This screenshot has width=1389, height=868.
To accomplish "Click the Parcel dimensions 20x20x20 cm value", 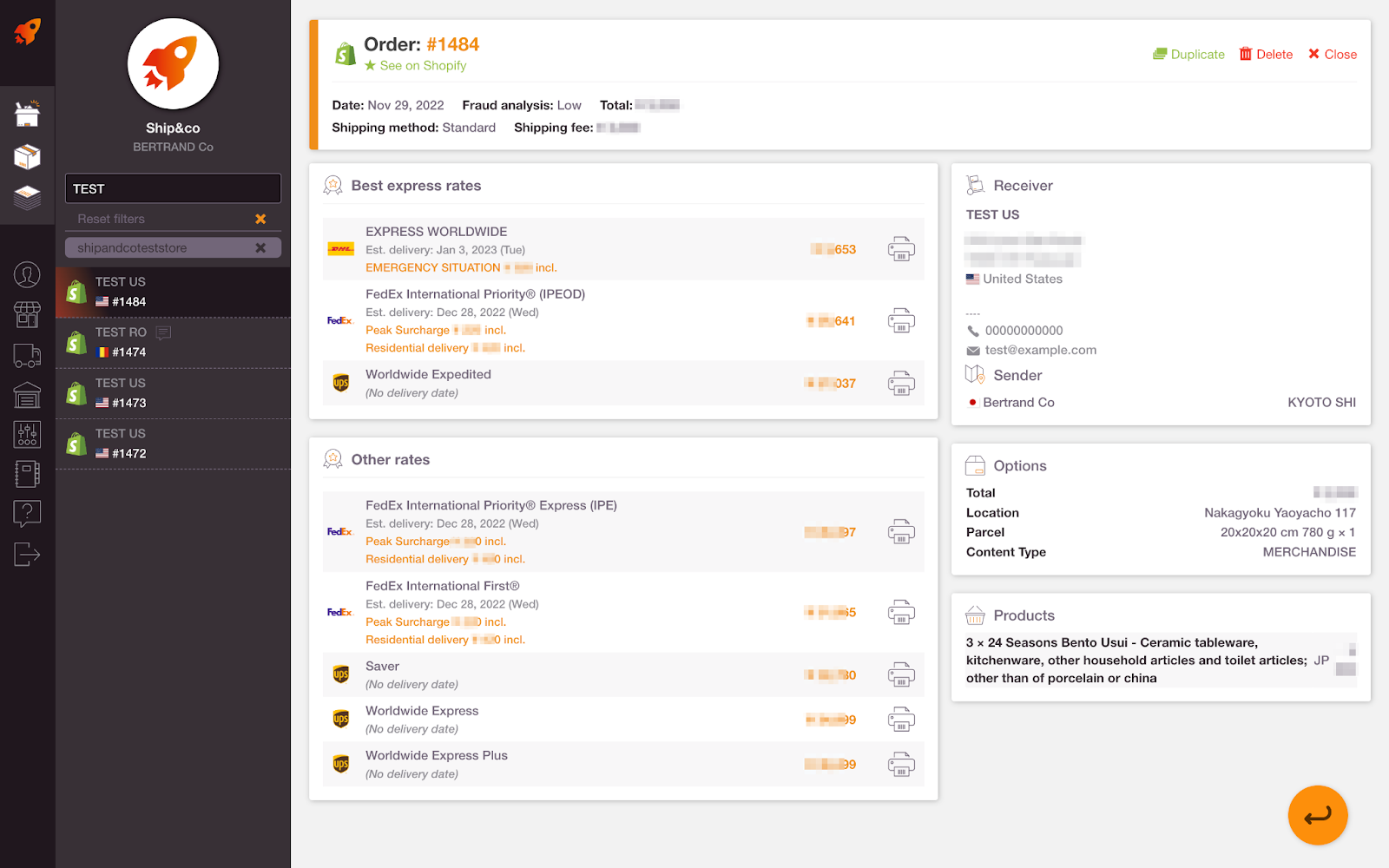I will (x=1287, y=532).
